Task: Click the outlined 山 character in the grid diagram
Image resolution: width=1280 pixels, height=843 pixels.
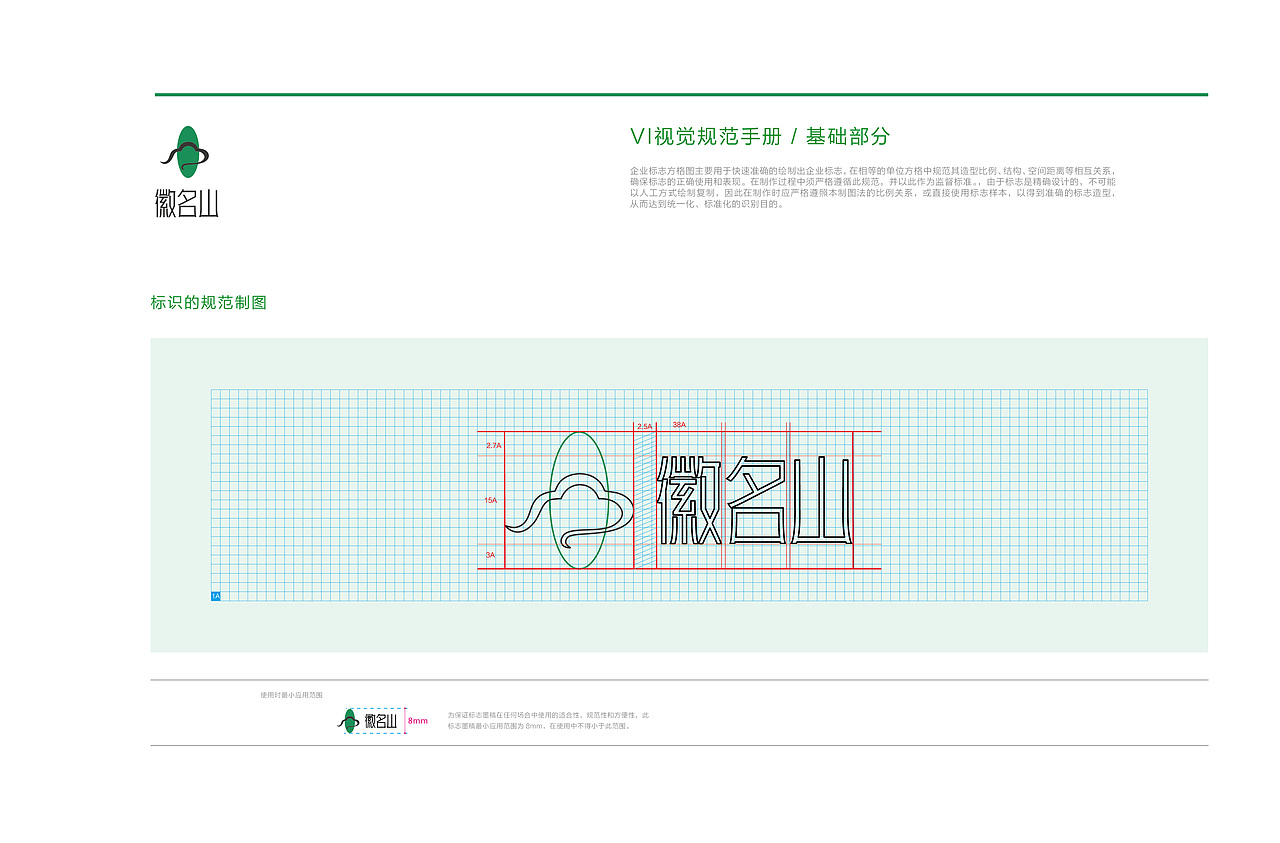Action: tap(822, 500)
